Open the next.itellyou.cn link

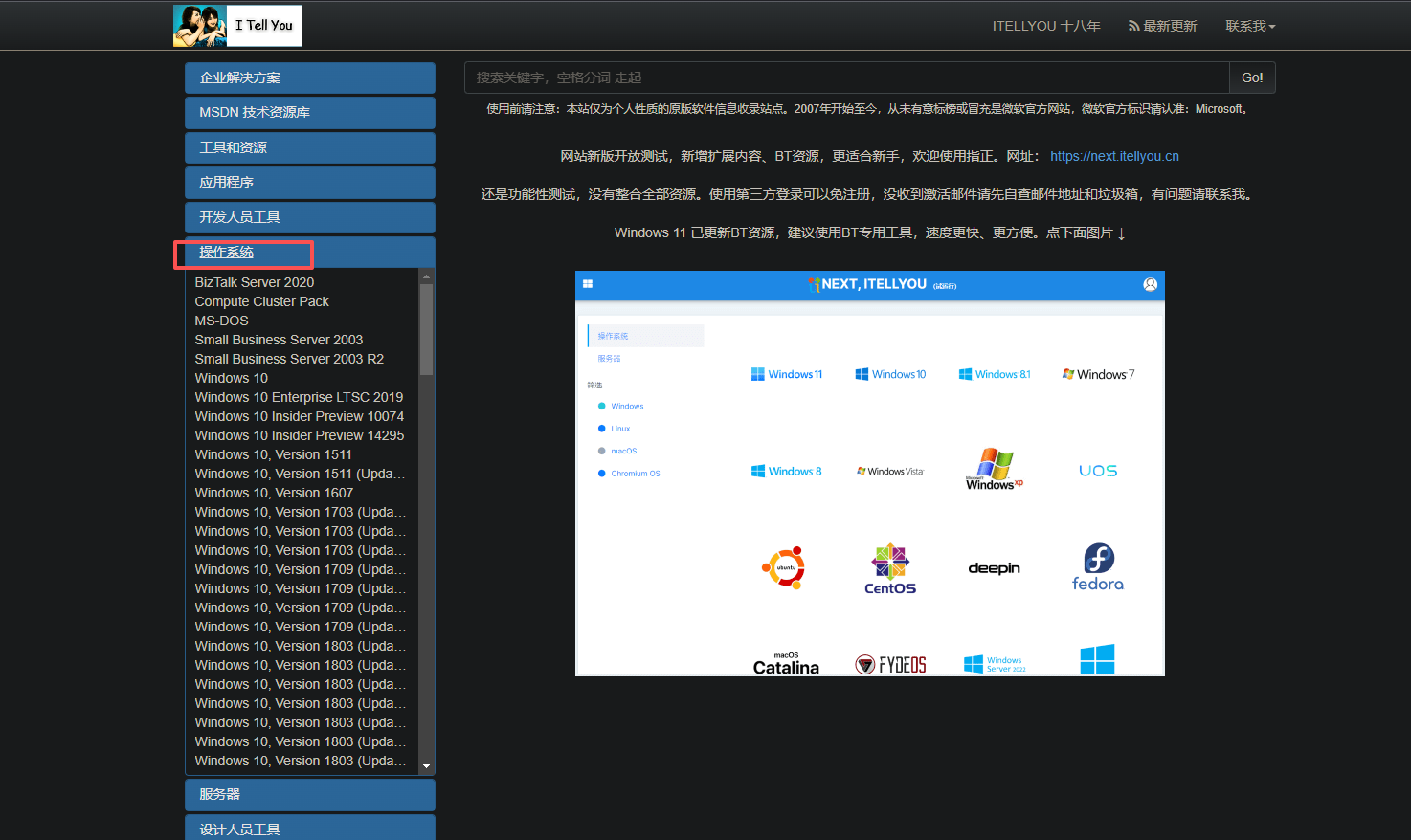pos(1113,155)
